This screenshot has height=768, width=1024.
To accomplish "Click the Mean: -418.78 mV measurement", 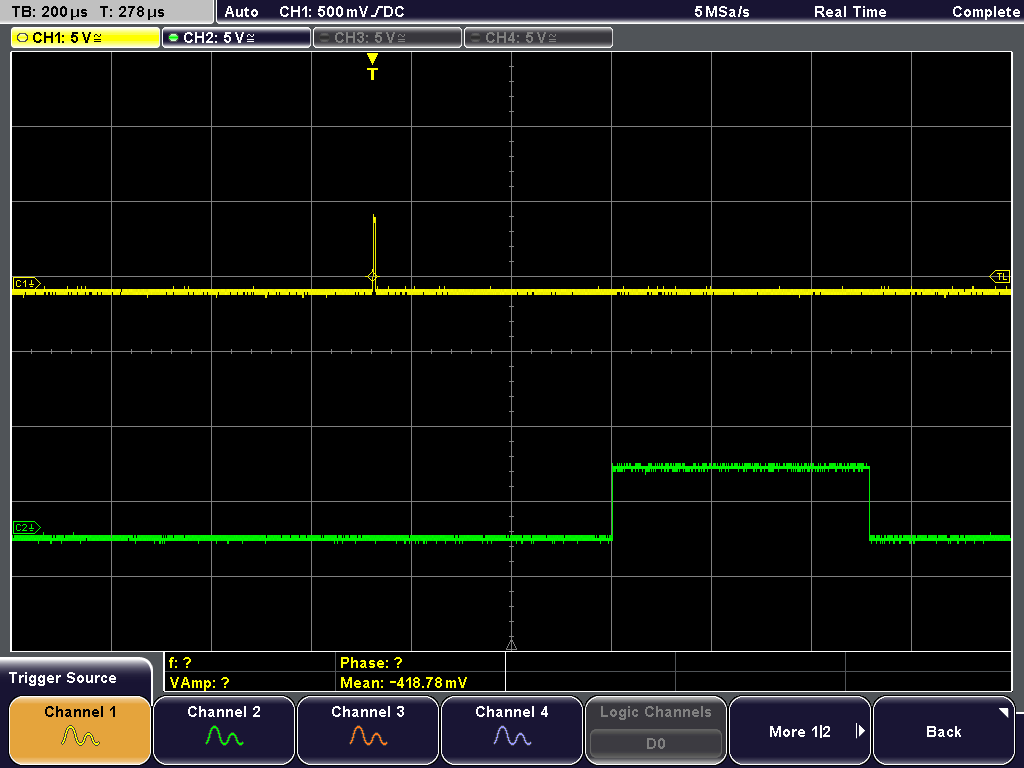I will pos(404,682).
